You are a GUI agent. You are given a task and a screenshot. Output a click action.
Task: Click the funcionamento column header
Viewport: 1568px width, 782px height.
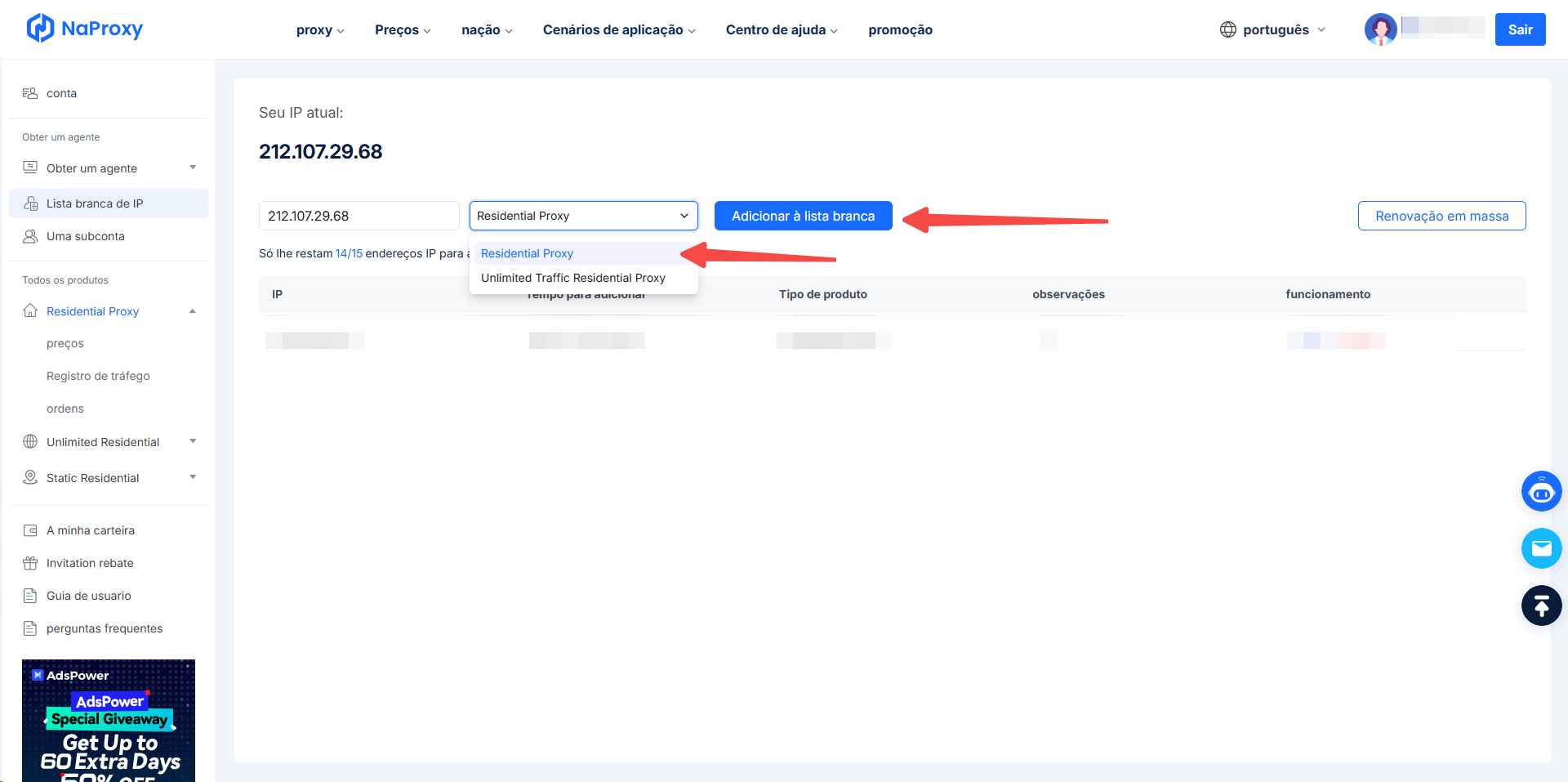pyautogui.click(x=1328, y=294)
